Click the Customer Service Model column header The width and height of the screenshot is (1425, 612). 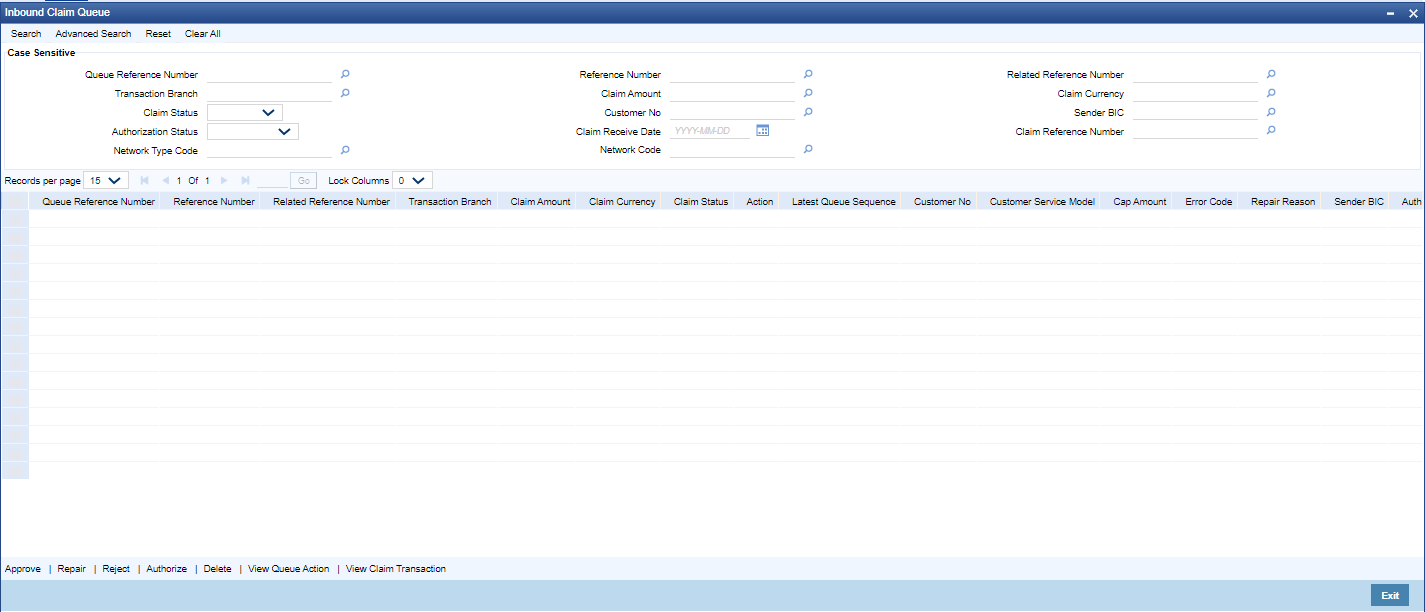click(1042, 201)
